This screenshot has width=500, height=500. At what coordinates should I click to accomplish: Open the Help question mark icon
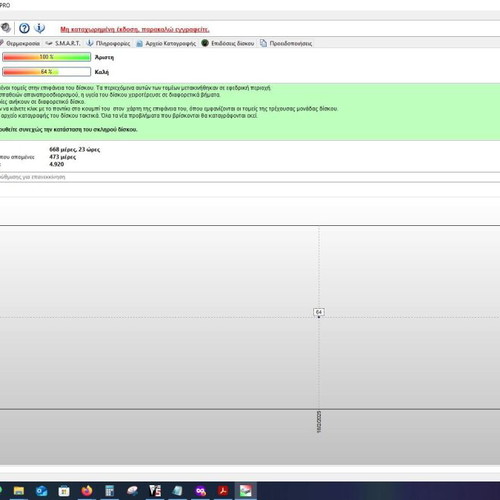[x=24, y=28]
